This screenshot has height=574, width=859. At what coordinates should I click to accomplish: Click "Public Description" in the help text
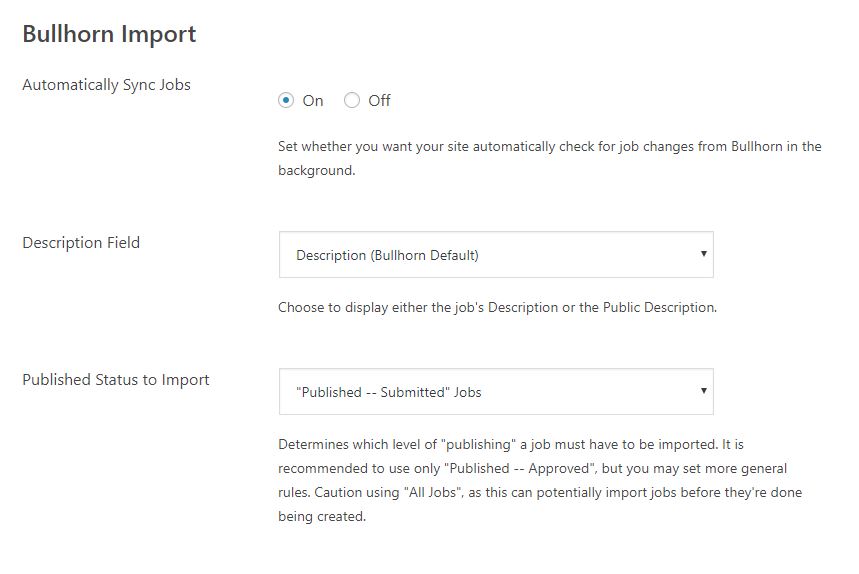pyautogui.click(x=659, y=307)
